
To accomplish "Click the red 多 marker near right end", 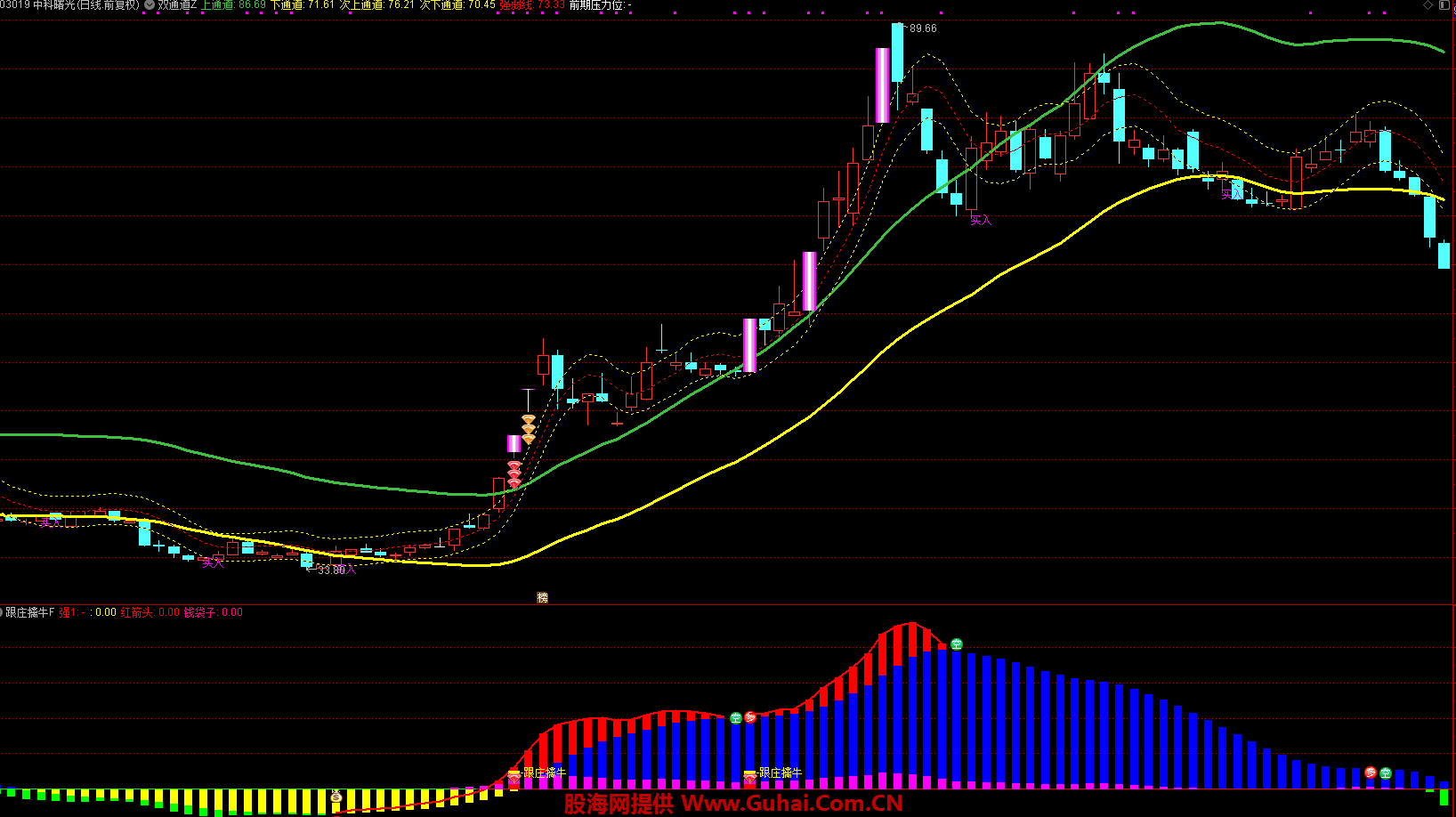I will (1371, 773).
